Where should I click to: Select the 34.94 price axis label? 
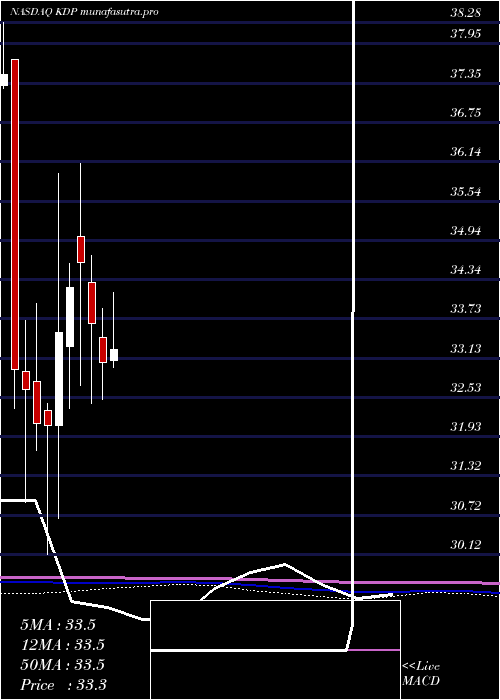(x=466, y=231)
